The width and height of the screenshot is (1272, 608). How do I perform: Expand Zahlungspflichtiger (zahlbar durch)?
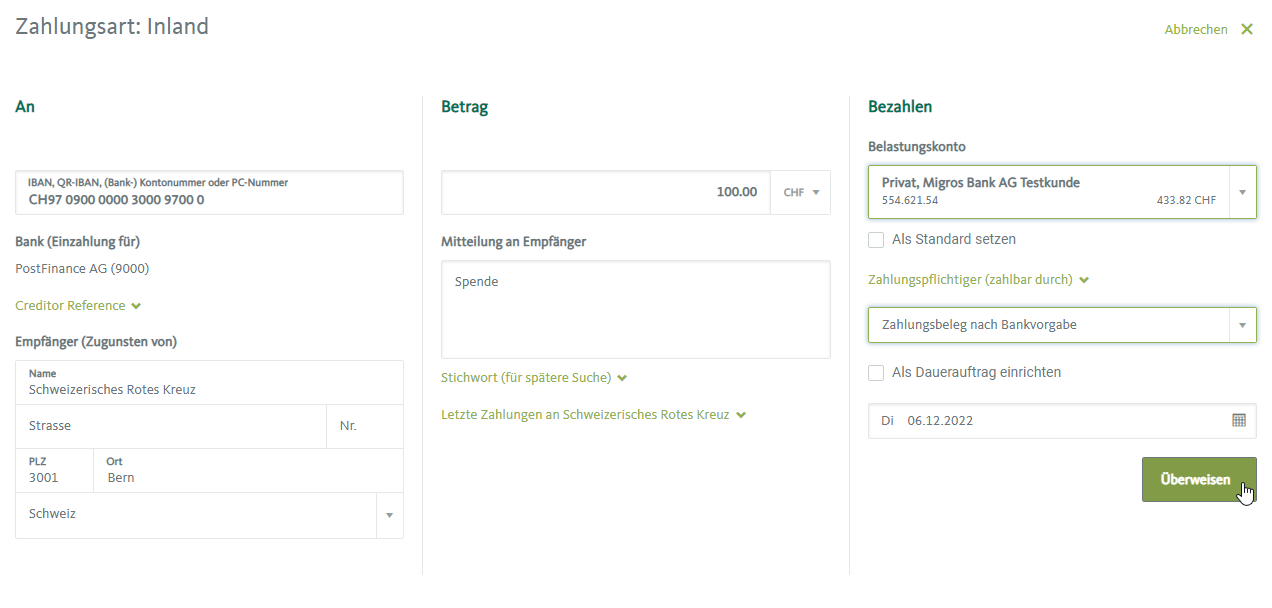coord(977,280)
